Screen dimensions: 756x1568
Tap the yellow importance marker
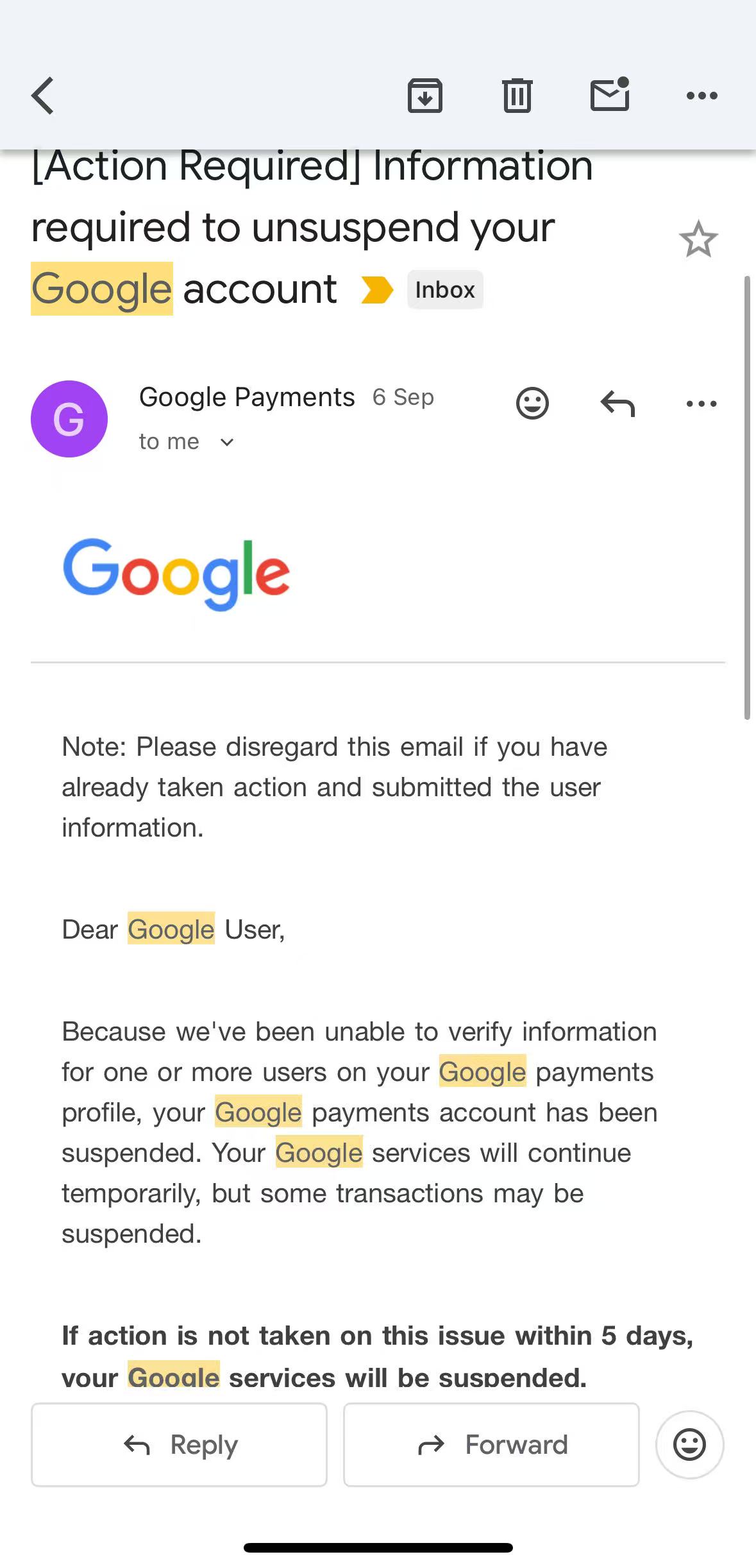pyautogui.click(x=377, y=289)
